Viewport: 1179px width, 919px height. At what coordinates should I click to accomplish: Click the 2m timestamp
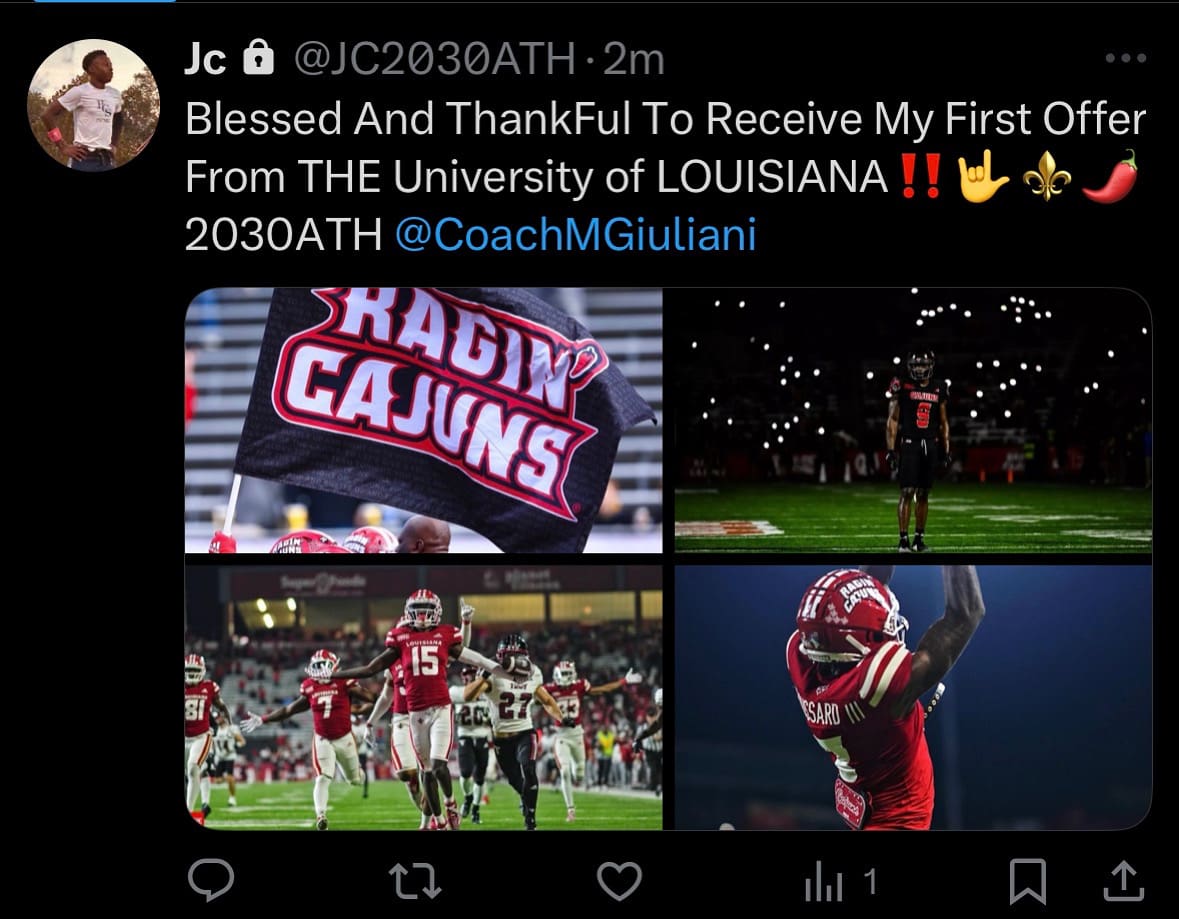634,59
